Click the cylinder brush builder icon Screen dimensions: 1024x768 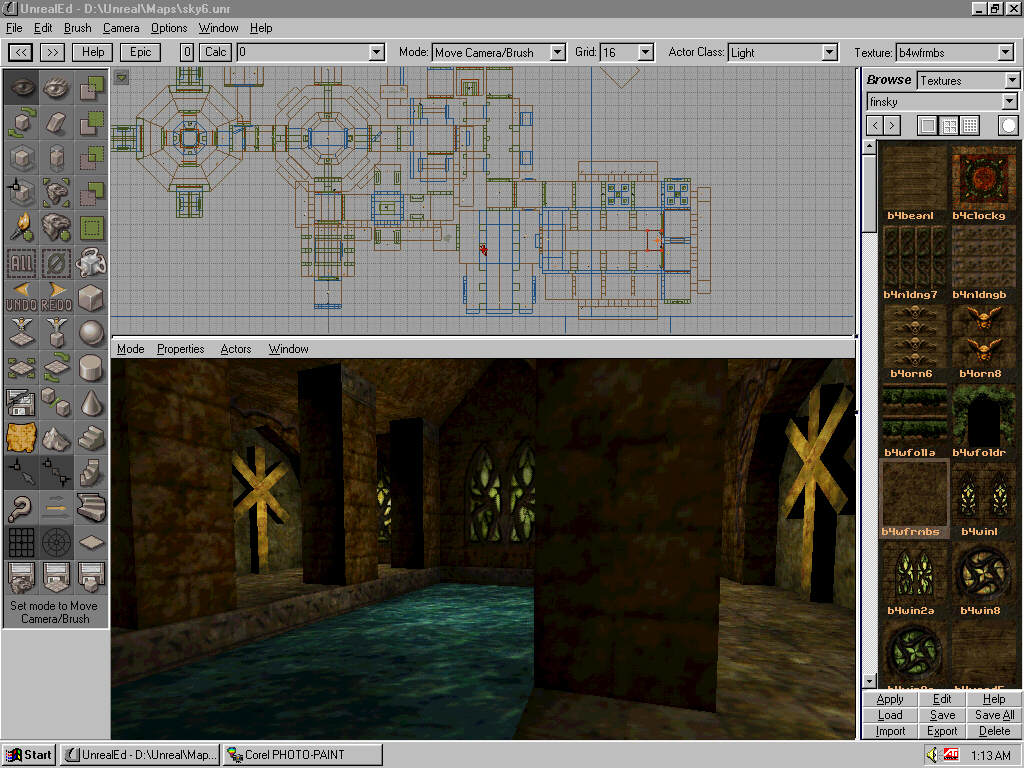click(x=91, y=368)
